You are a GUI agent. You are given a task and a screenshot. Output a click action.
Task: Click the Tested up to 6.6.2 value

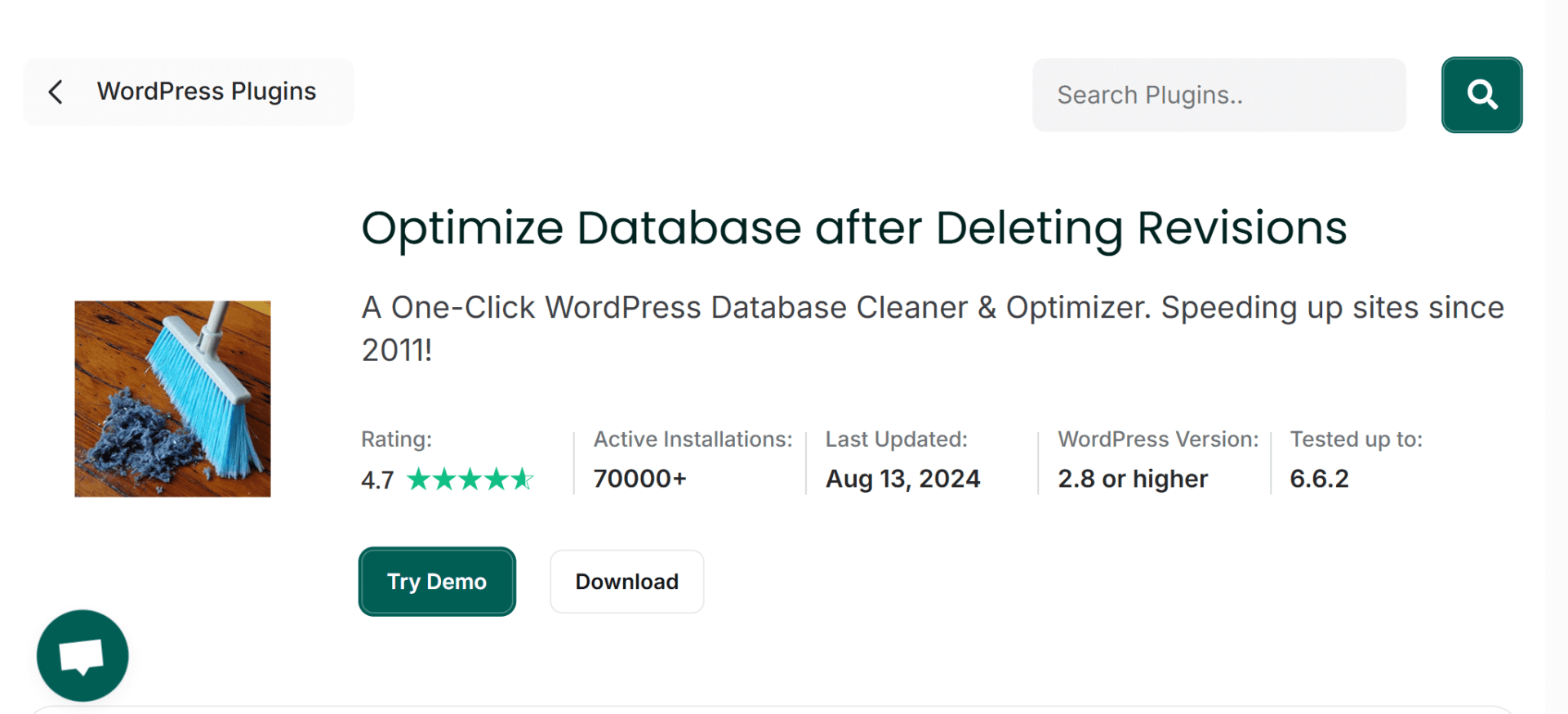coord(1318,478)
